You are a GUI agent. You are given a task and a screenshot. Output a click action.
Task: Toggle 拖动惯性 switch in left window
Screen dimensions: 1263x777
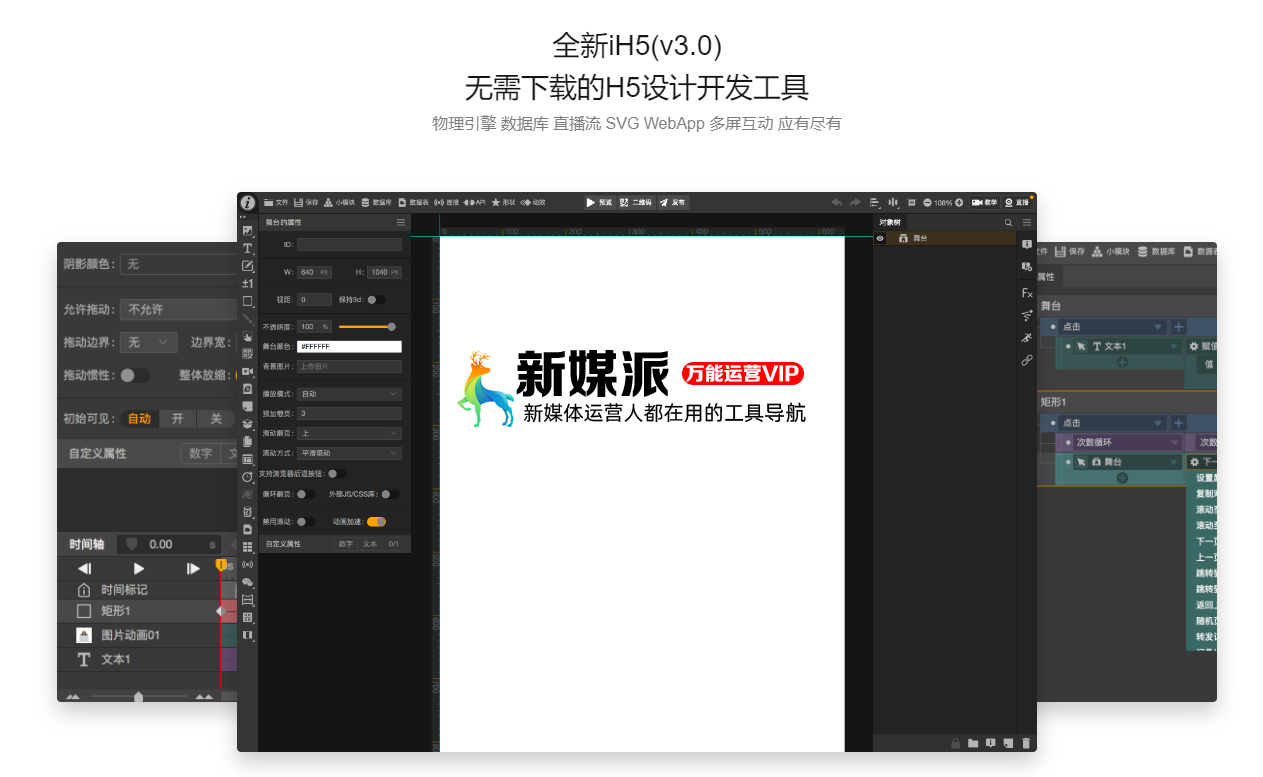tap(135, 375)
